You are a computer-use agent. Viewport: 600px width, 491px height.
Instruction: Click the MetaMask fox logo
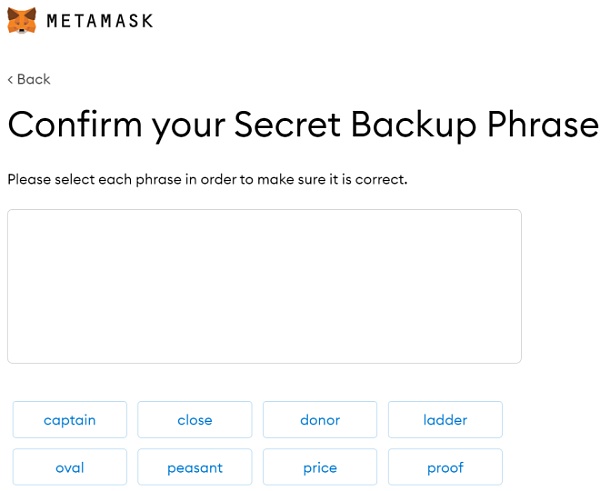coord(22,19)
